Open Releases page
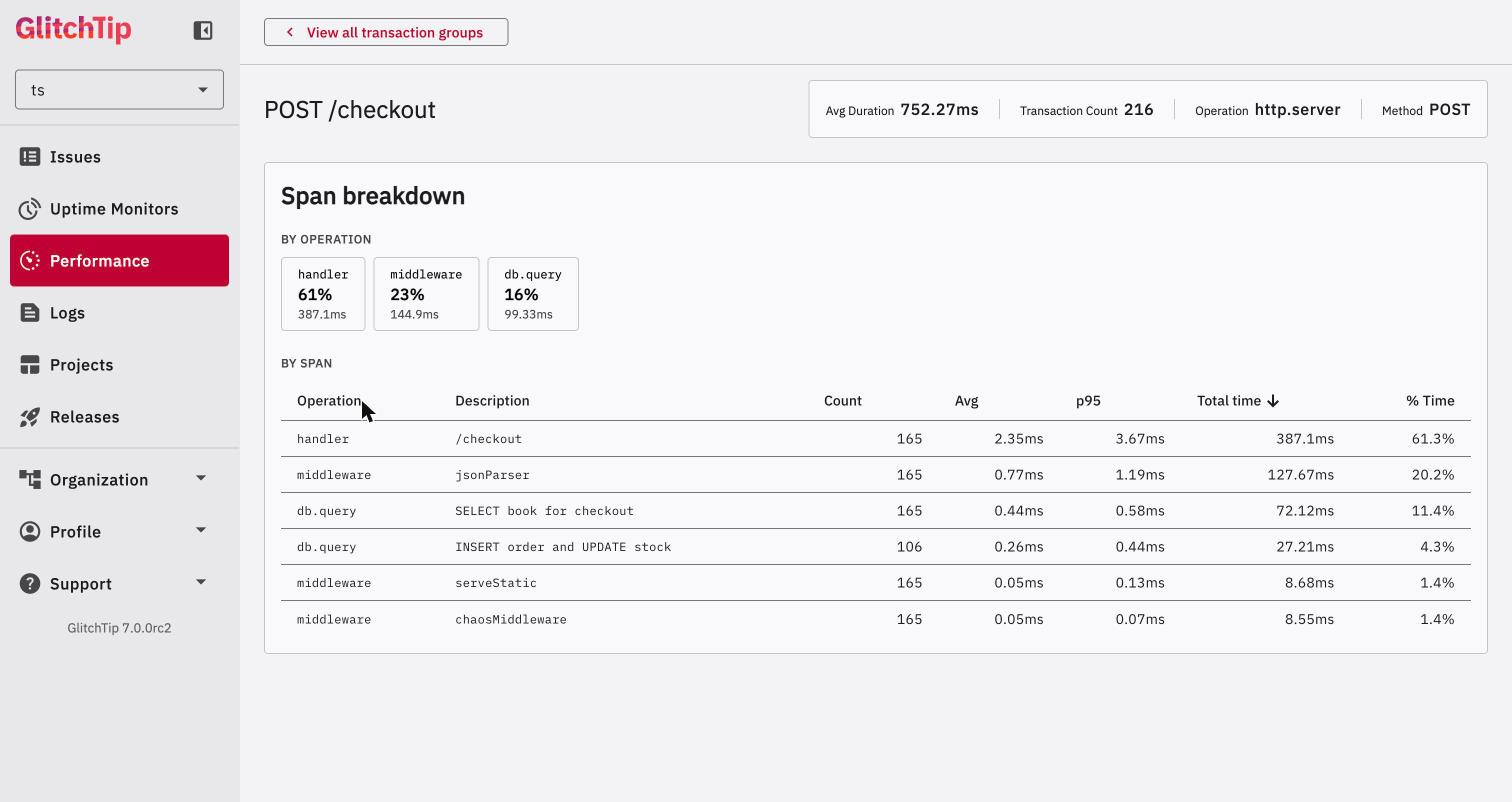This screenshot has width=1512, height=802. [x=119, y=417]
